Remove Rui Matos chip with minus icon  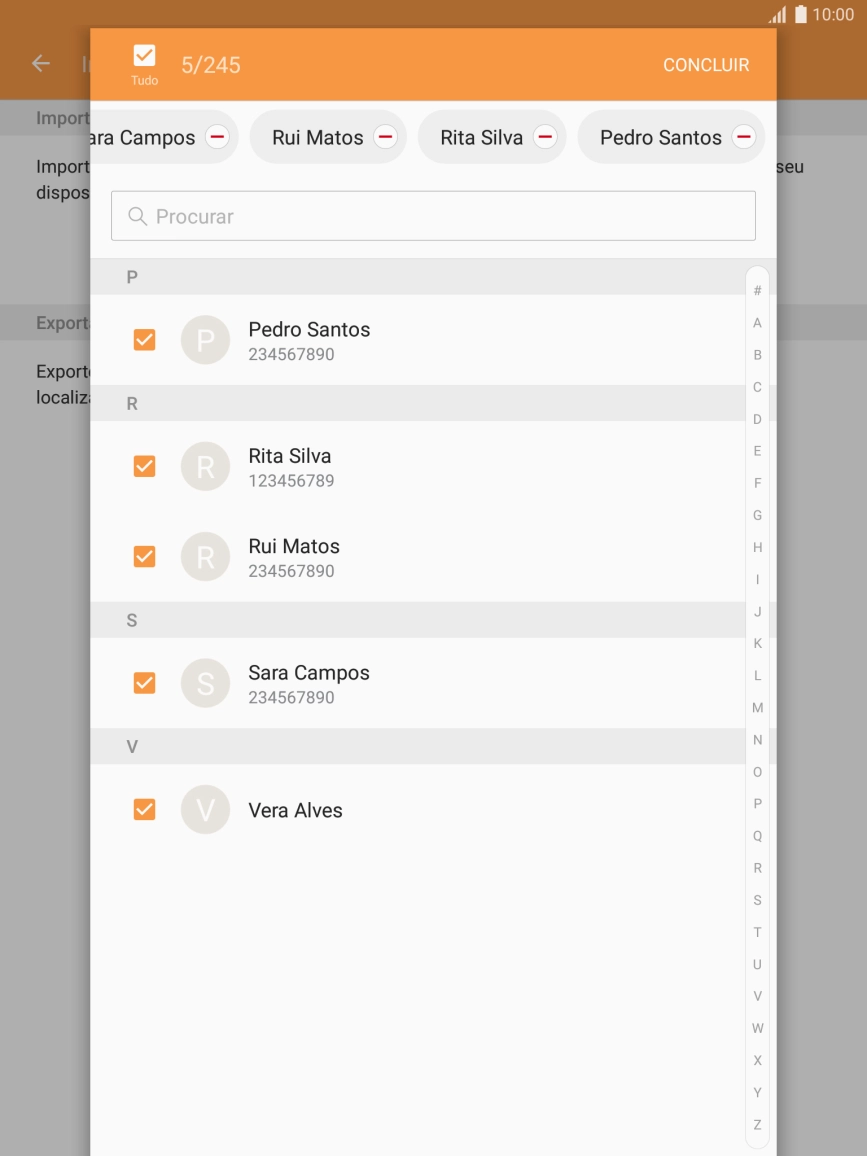click(x=385, y=137)
